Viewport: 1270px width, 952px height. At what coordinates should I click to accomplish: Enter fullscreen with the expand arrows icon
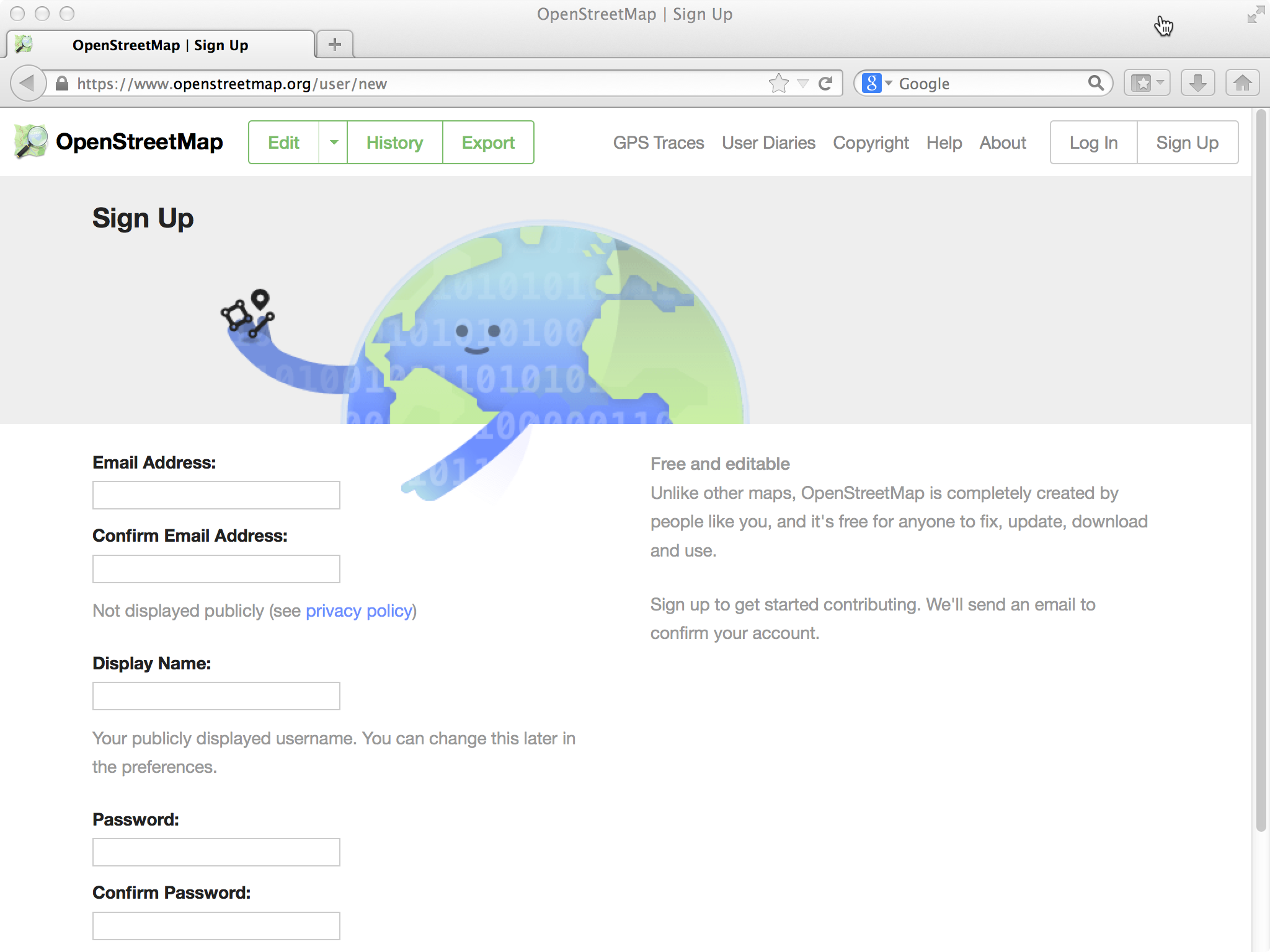tap(1255, 15)
